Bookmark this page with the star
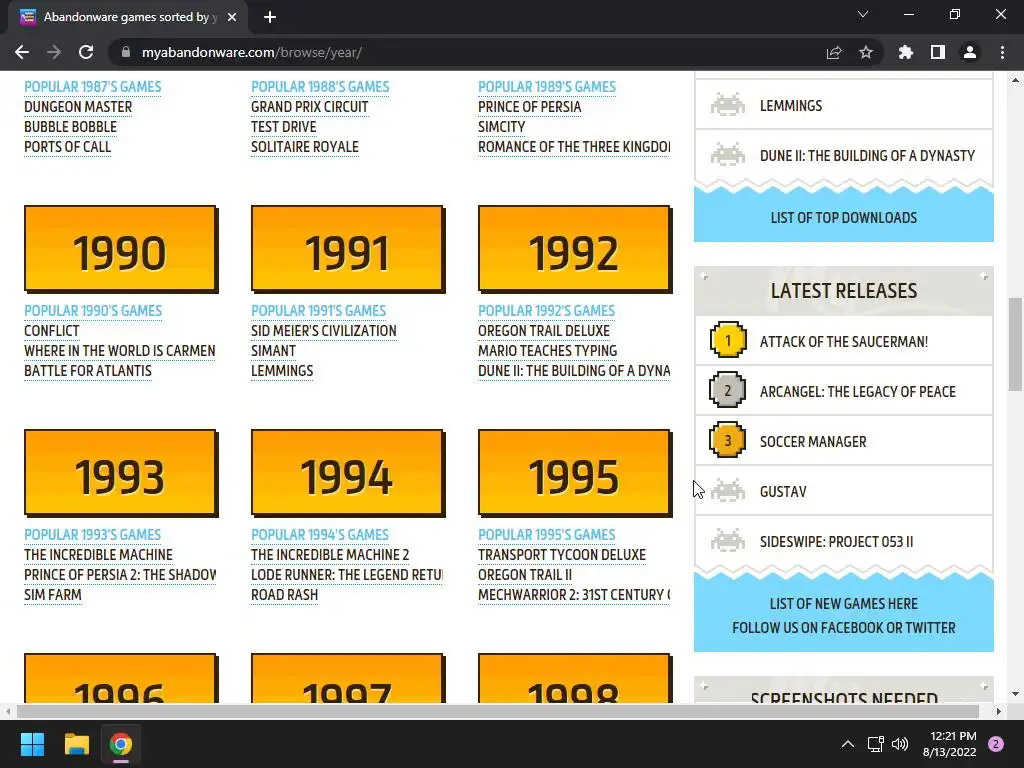Viewport: 1024px width, 768px height. (x=866, y=52)
